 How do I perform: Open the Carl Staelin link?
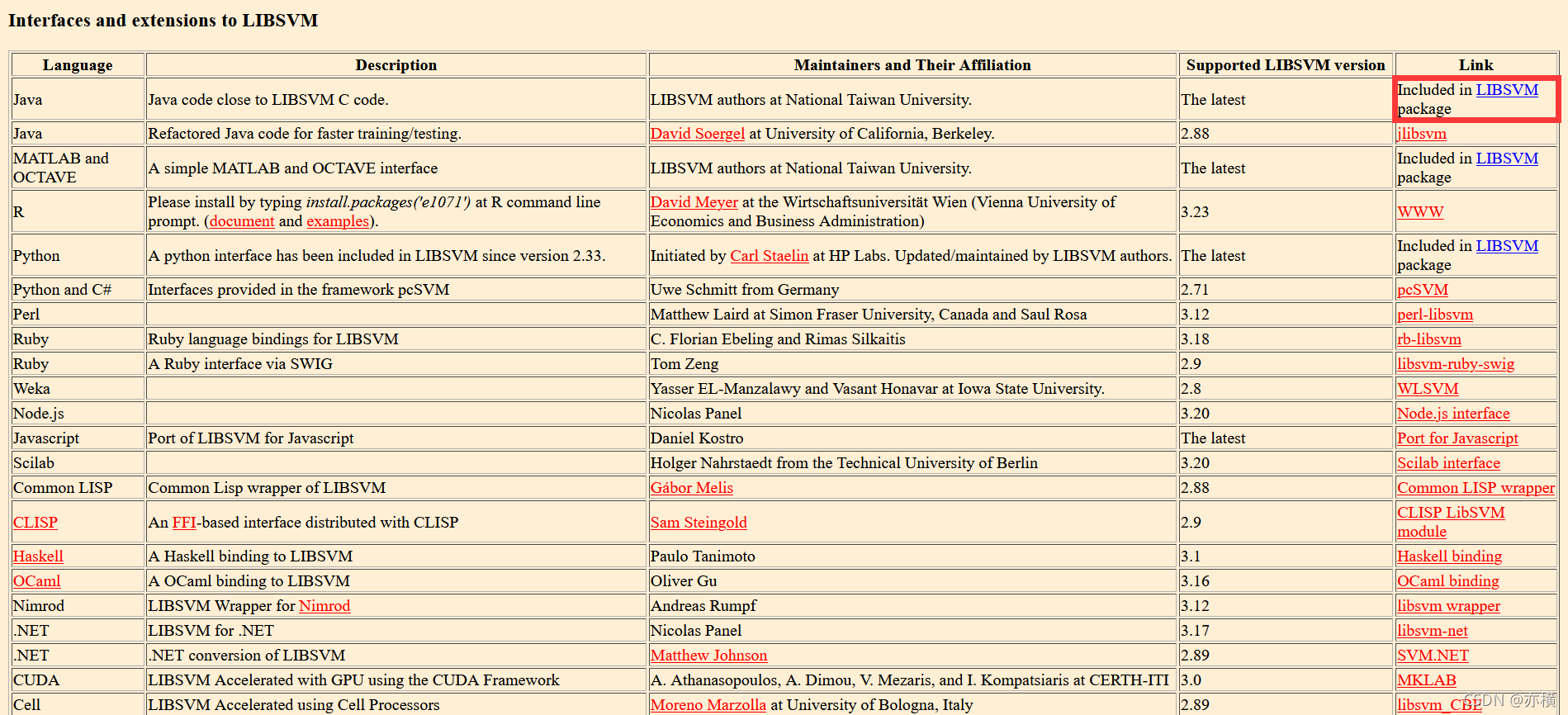coord(770,256)
